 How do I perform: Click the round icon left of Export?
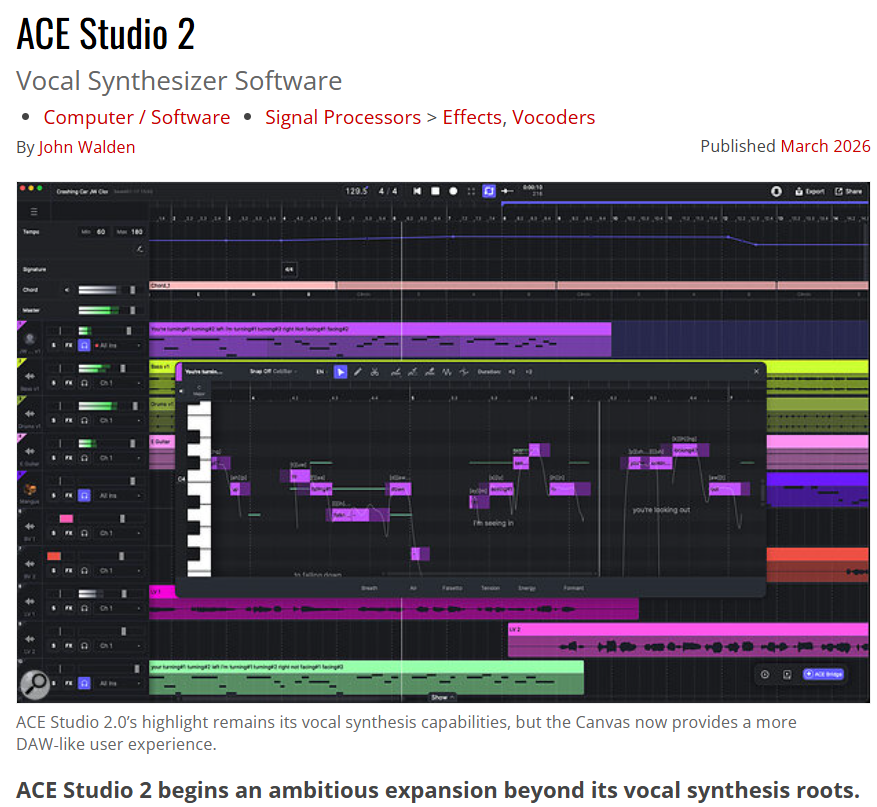tap(776, 191)
